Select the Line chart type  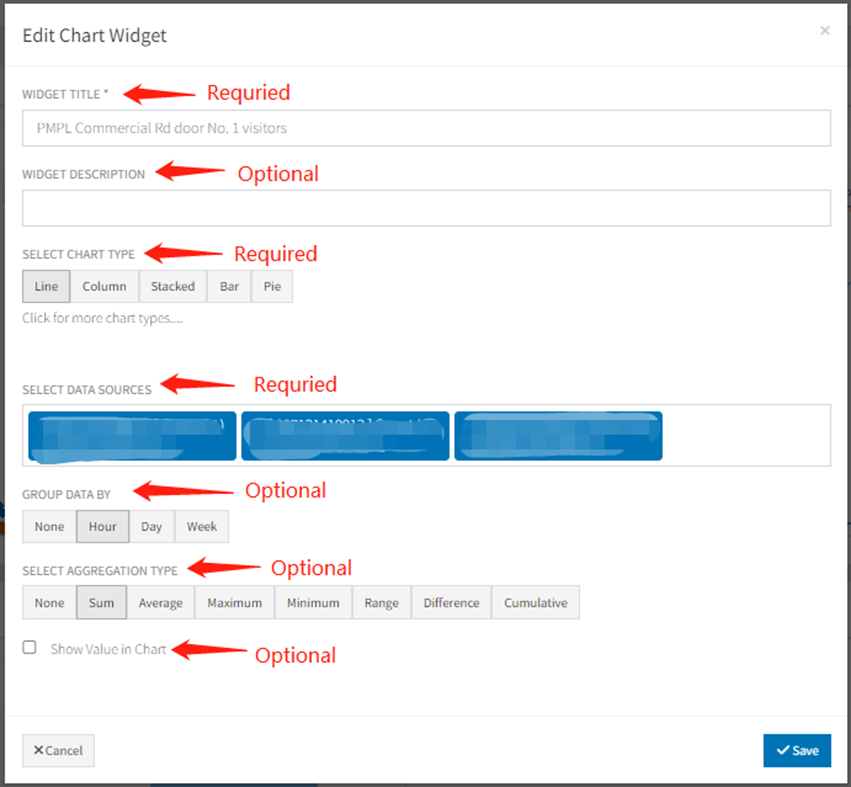[46, 286]
